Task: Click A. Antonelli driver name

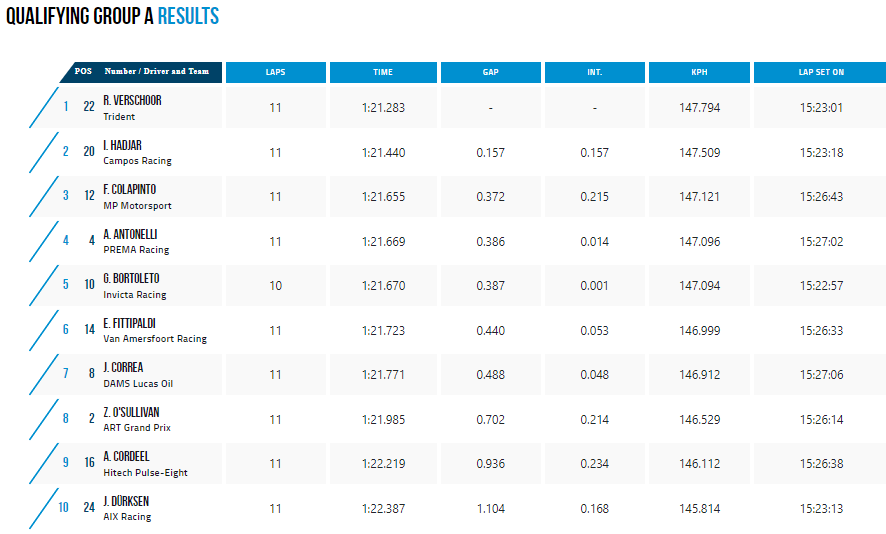Action: (x=130, y=234)
